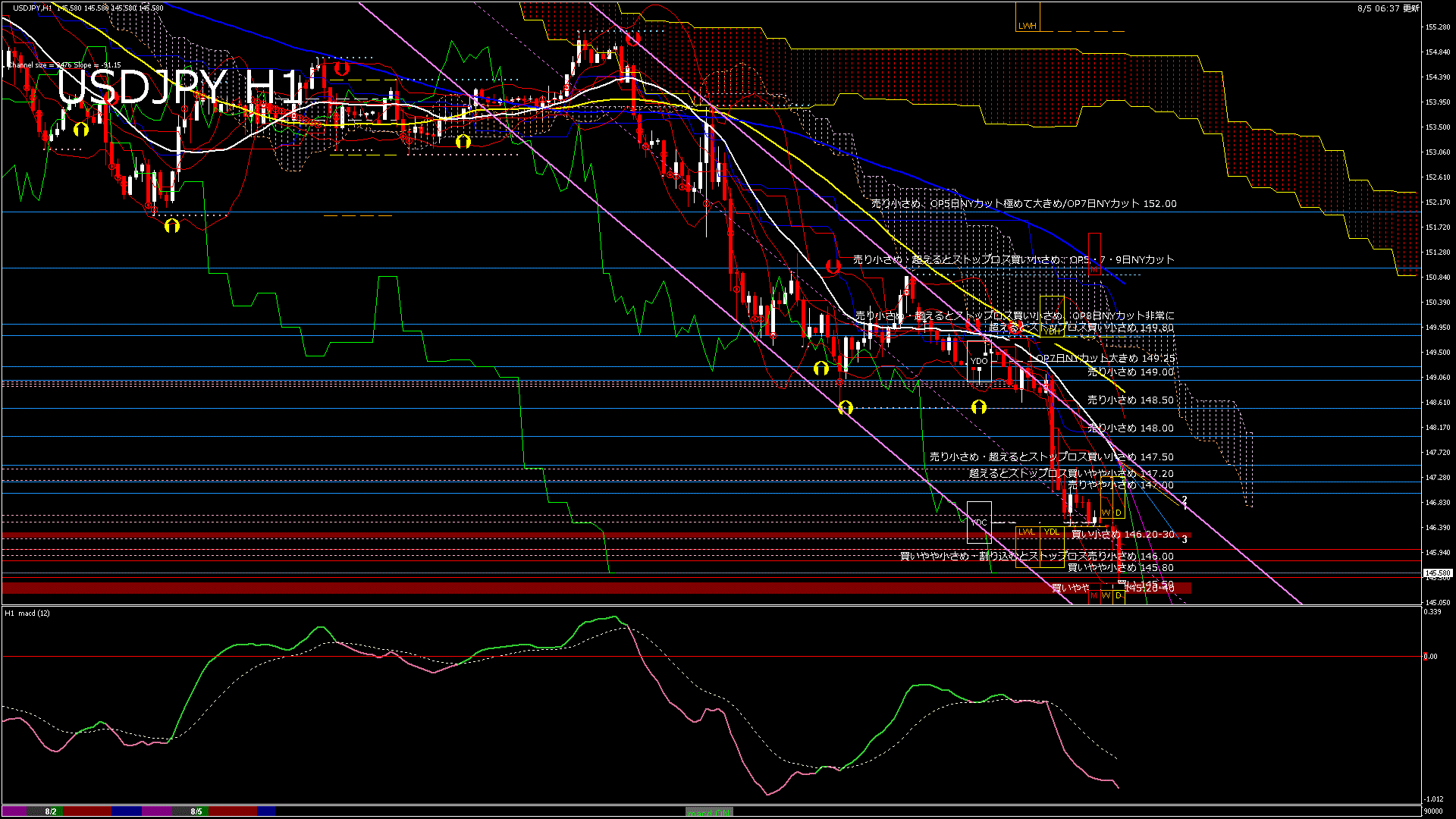
Task: Click the red M box at bottom
Action: [1094, 596]
